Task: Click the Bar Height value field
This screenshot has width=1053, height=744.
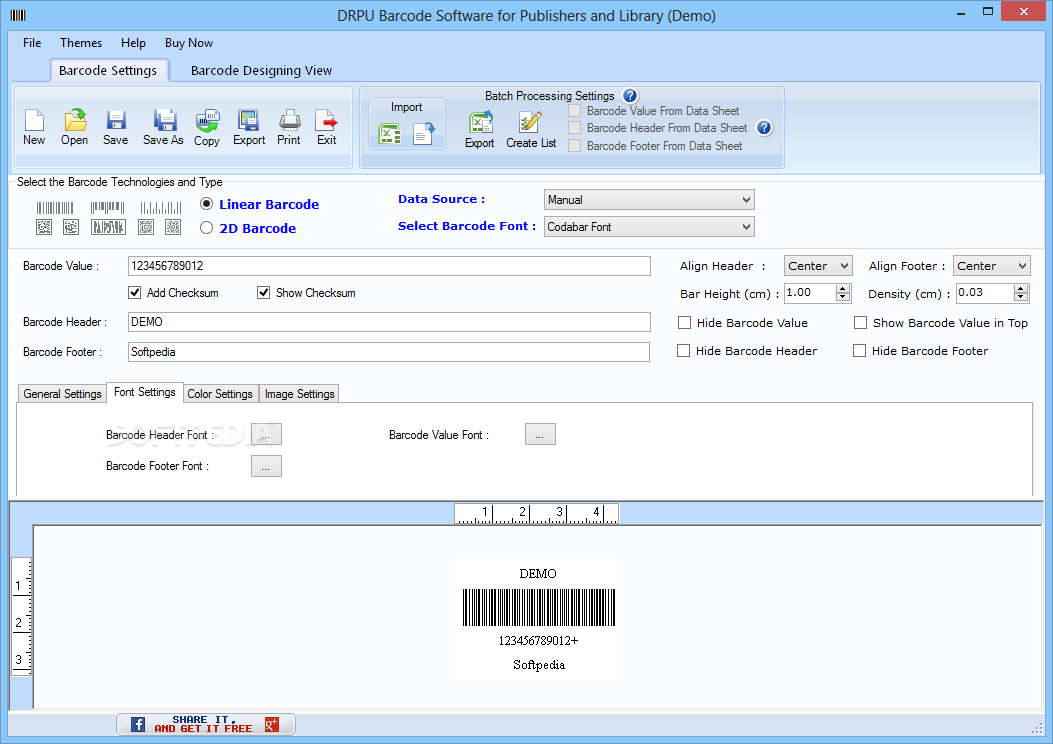Action: click(x=810, y=293)
